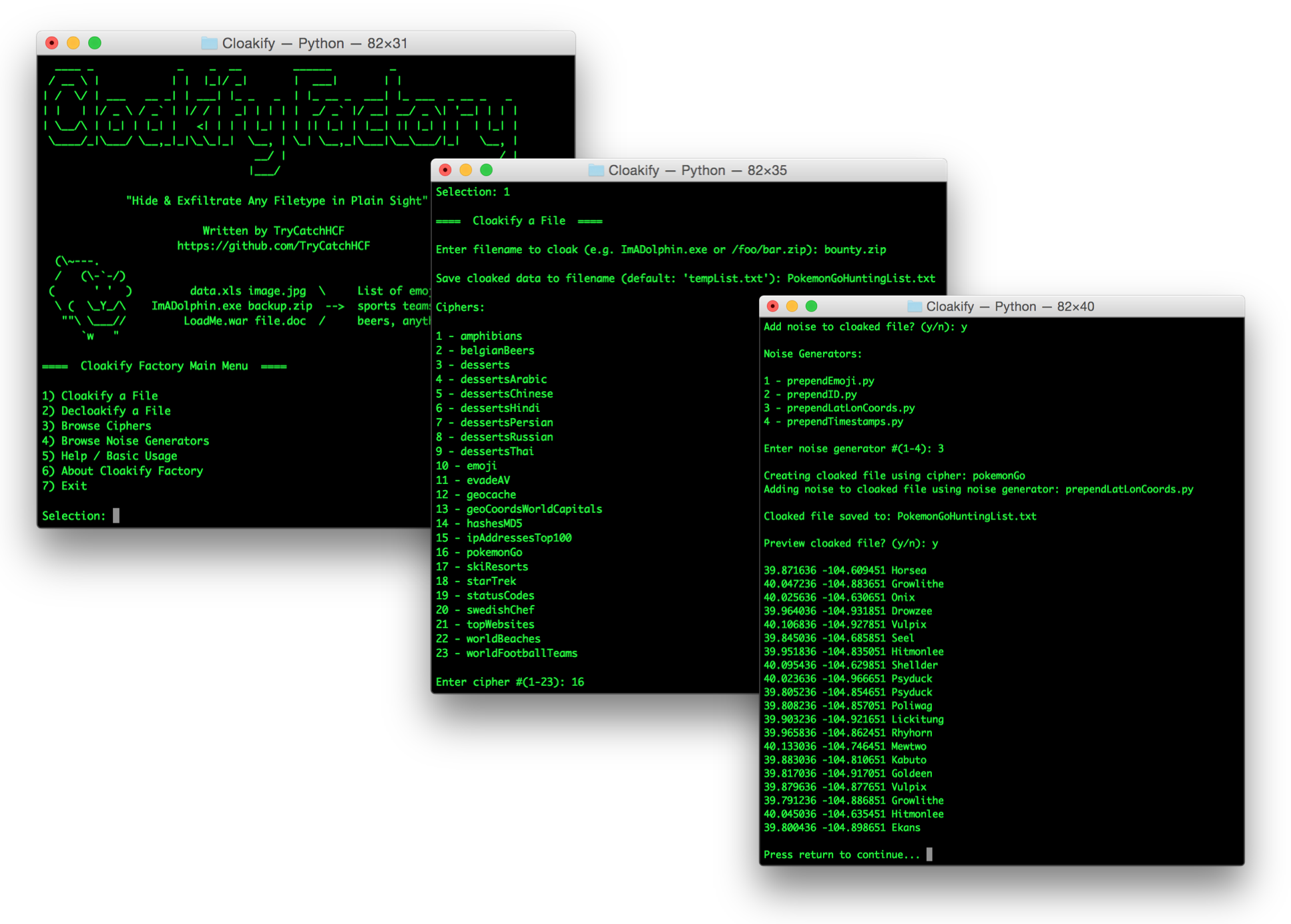Click noise generator '2 - prependID.py'
1291x924 pixels.
(x=810, y=394)
